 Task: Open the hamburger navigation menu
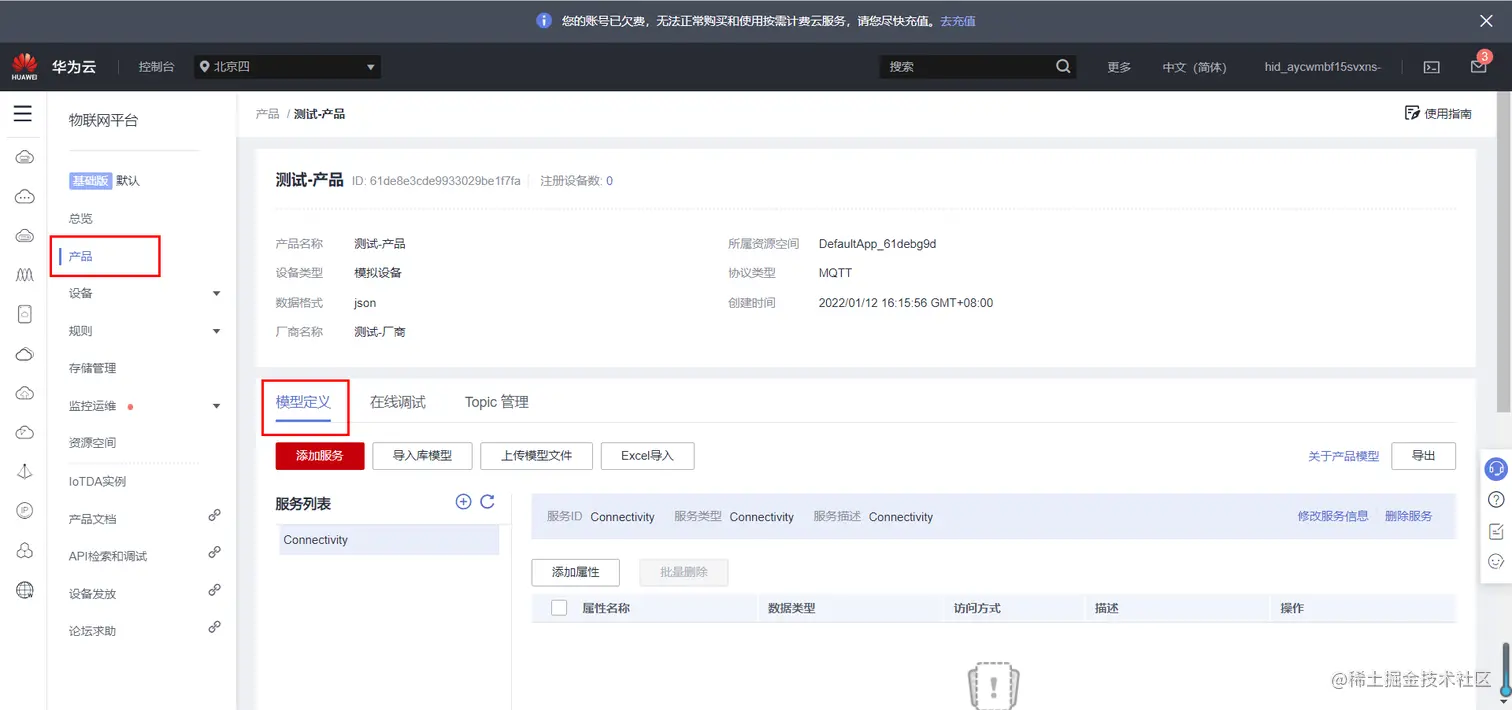tap(23, 113)
